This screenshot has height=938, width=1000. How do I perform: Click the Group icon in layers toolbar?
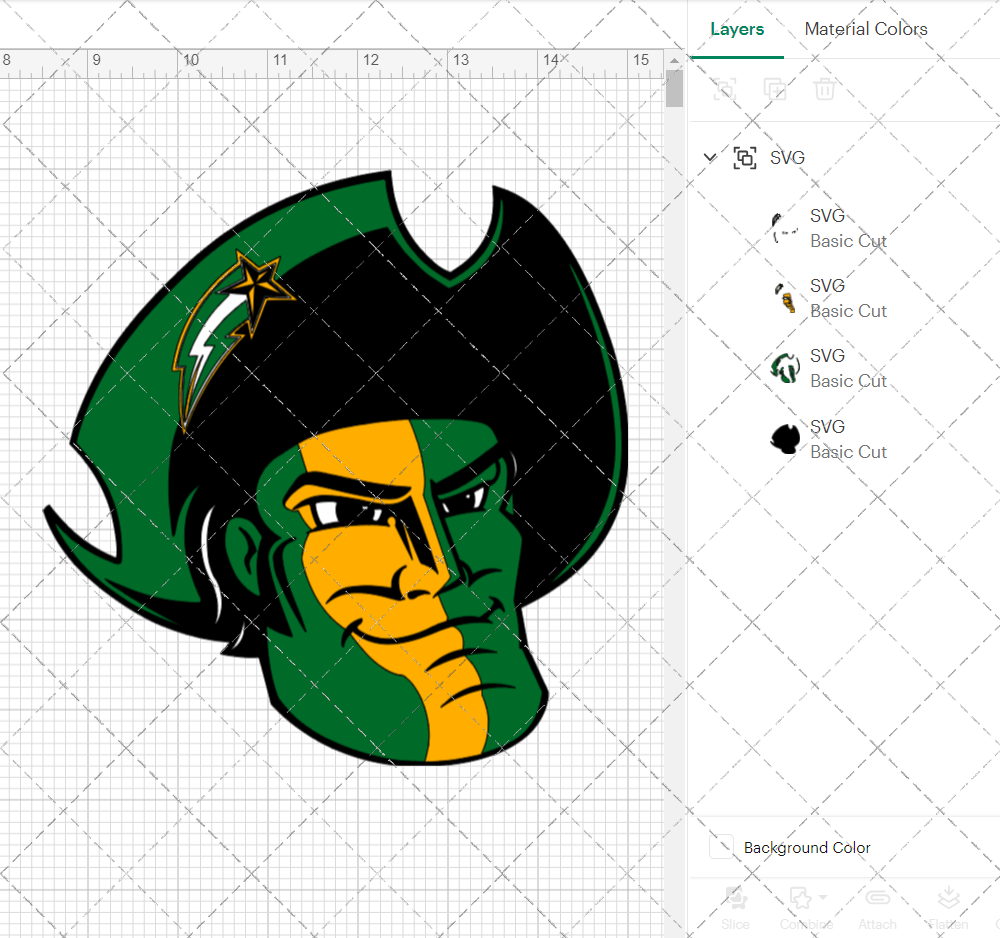(724, 89)
